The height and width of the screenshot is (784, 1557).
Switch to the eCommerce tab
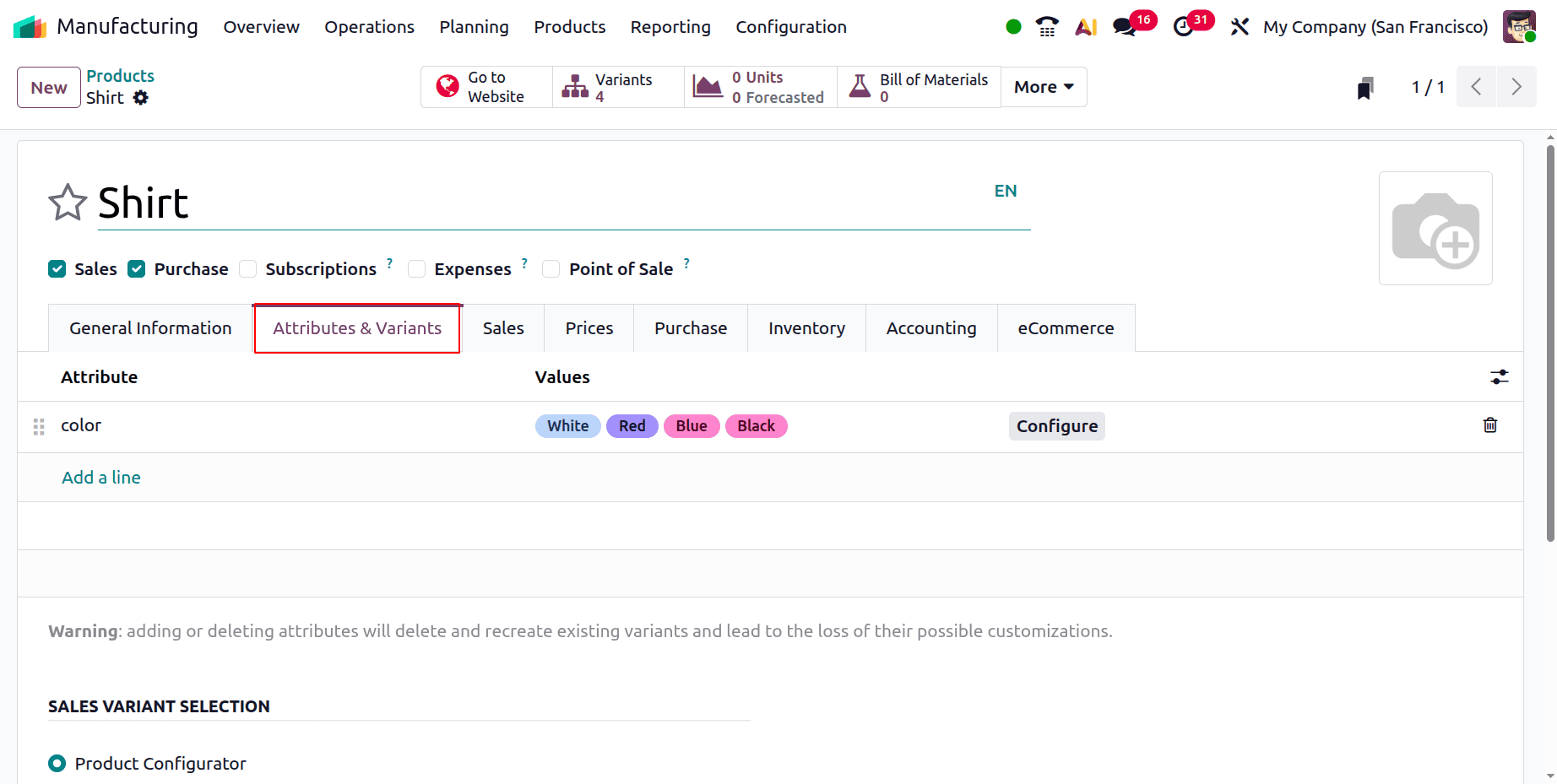point(1066,328)
